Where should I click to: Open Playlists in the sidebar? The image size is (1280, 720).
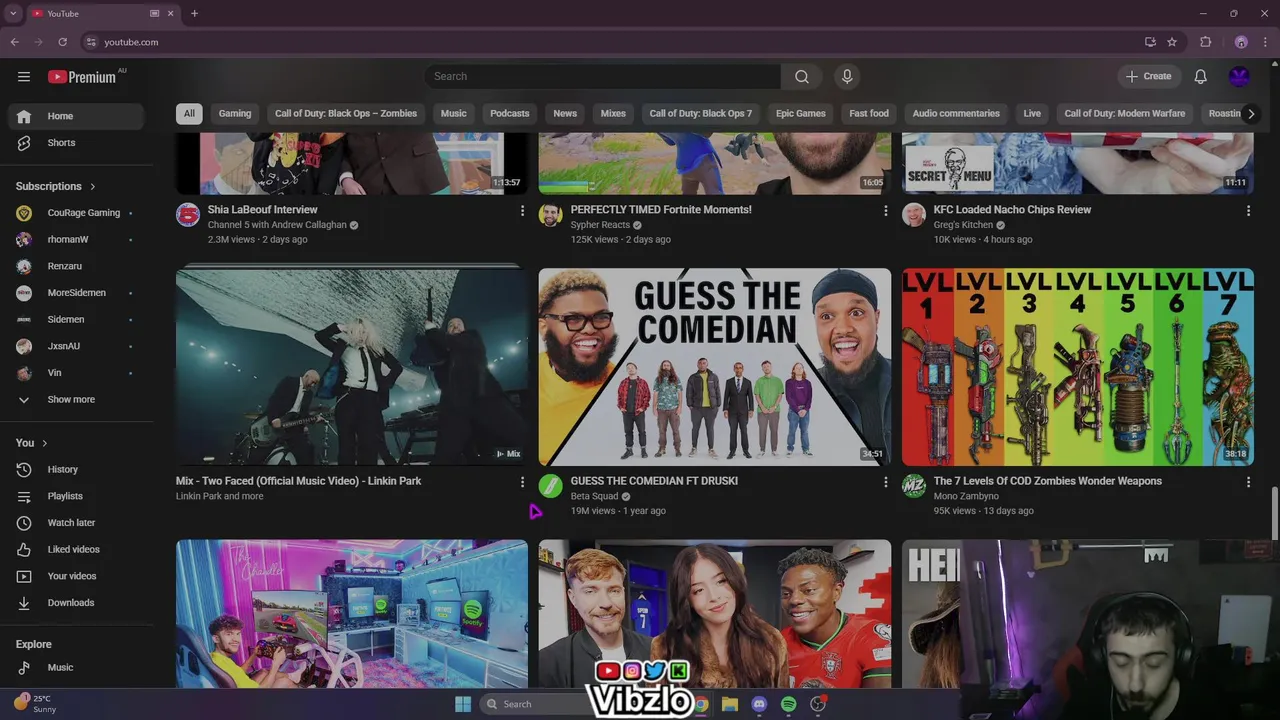(x=76, y=496)
